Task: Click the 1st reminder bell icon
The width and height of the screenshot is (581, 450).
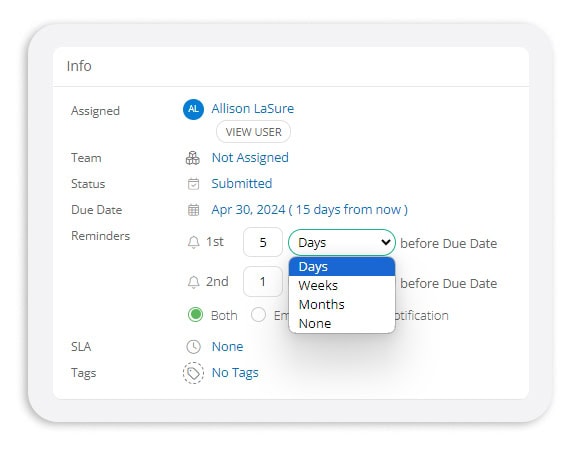Action: coord(193,242)
